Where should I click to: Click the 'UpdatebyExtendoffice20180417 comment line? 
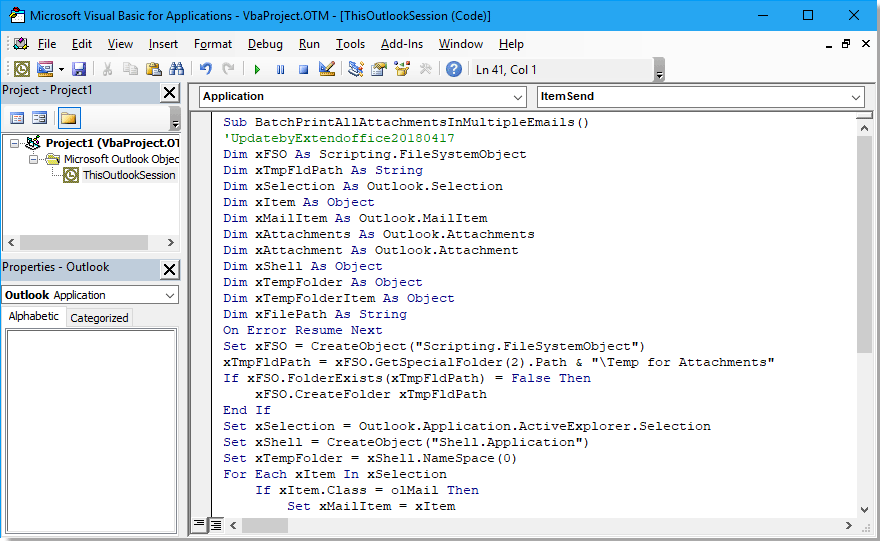(338, 138)
